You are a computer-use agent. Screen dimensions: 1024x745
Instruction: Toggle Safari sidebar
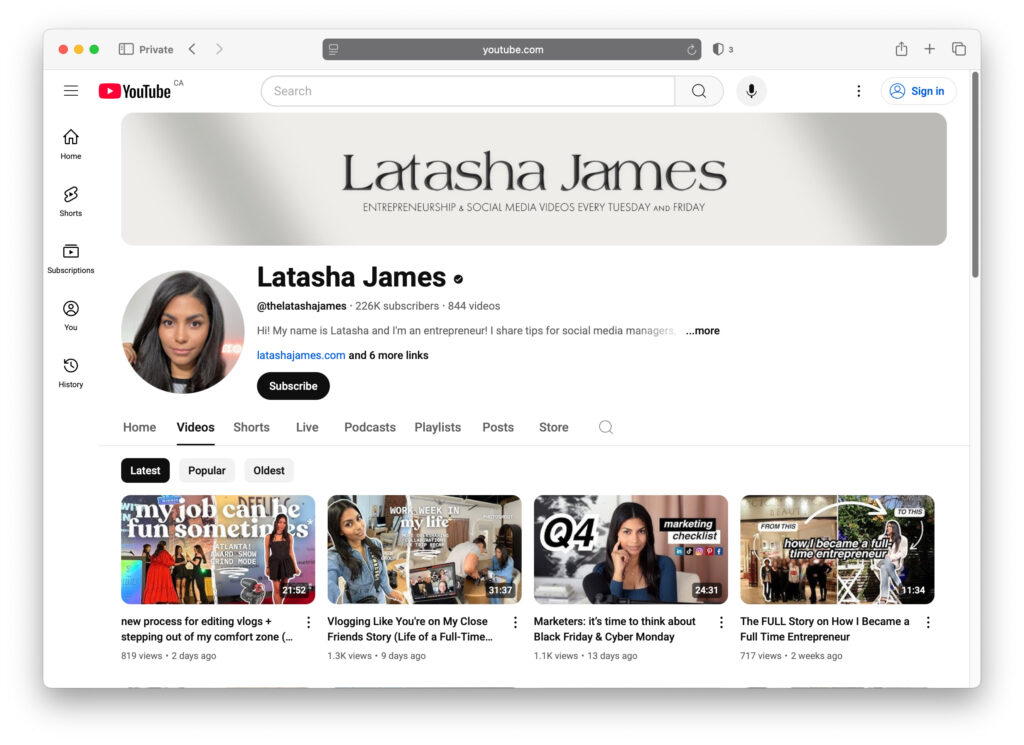tap(126, 49)
